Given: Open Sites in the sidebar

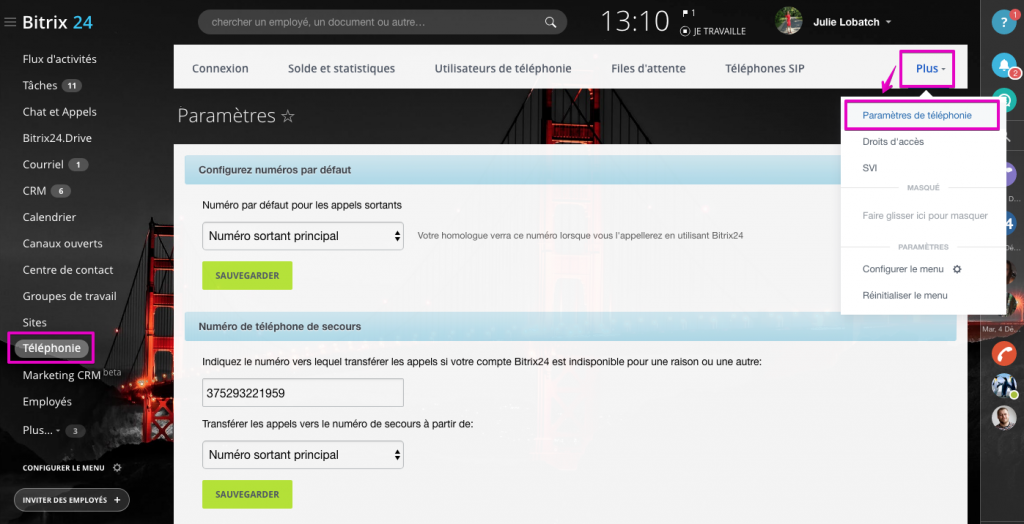Looking at the screenshot, I should coord(35,322).
